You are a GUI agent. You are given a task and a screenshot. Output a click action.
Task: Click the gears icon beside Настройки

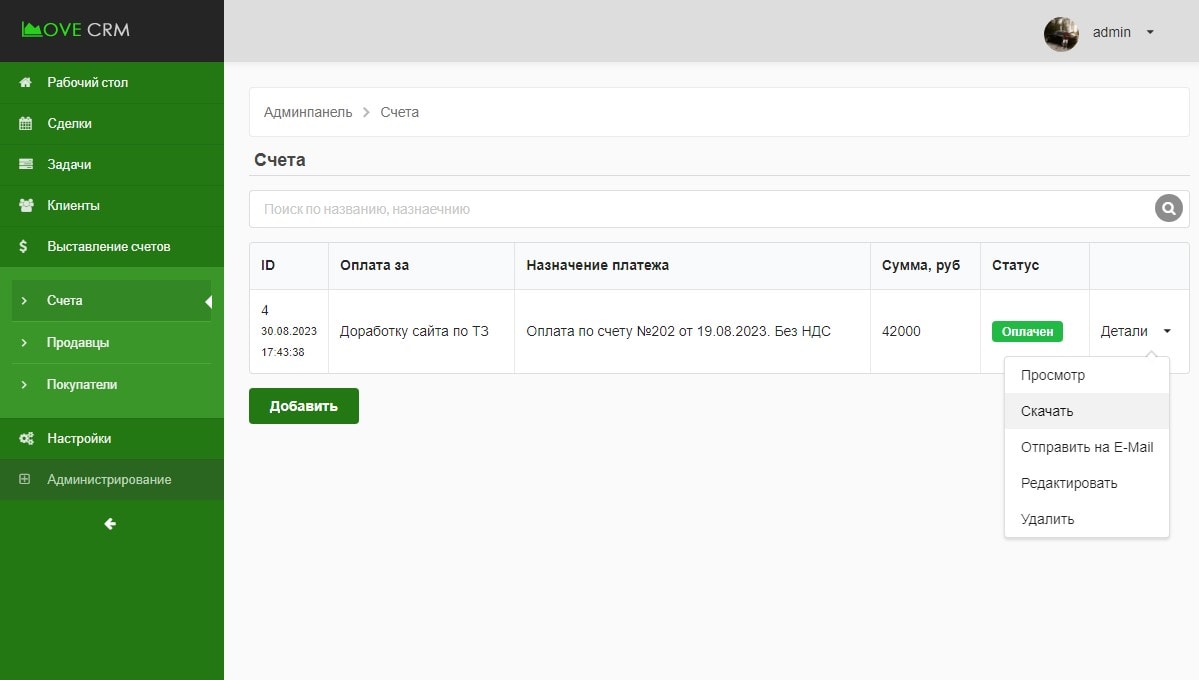coord(26,438)
